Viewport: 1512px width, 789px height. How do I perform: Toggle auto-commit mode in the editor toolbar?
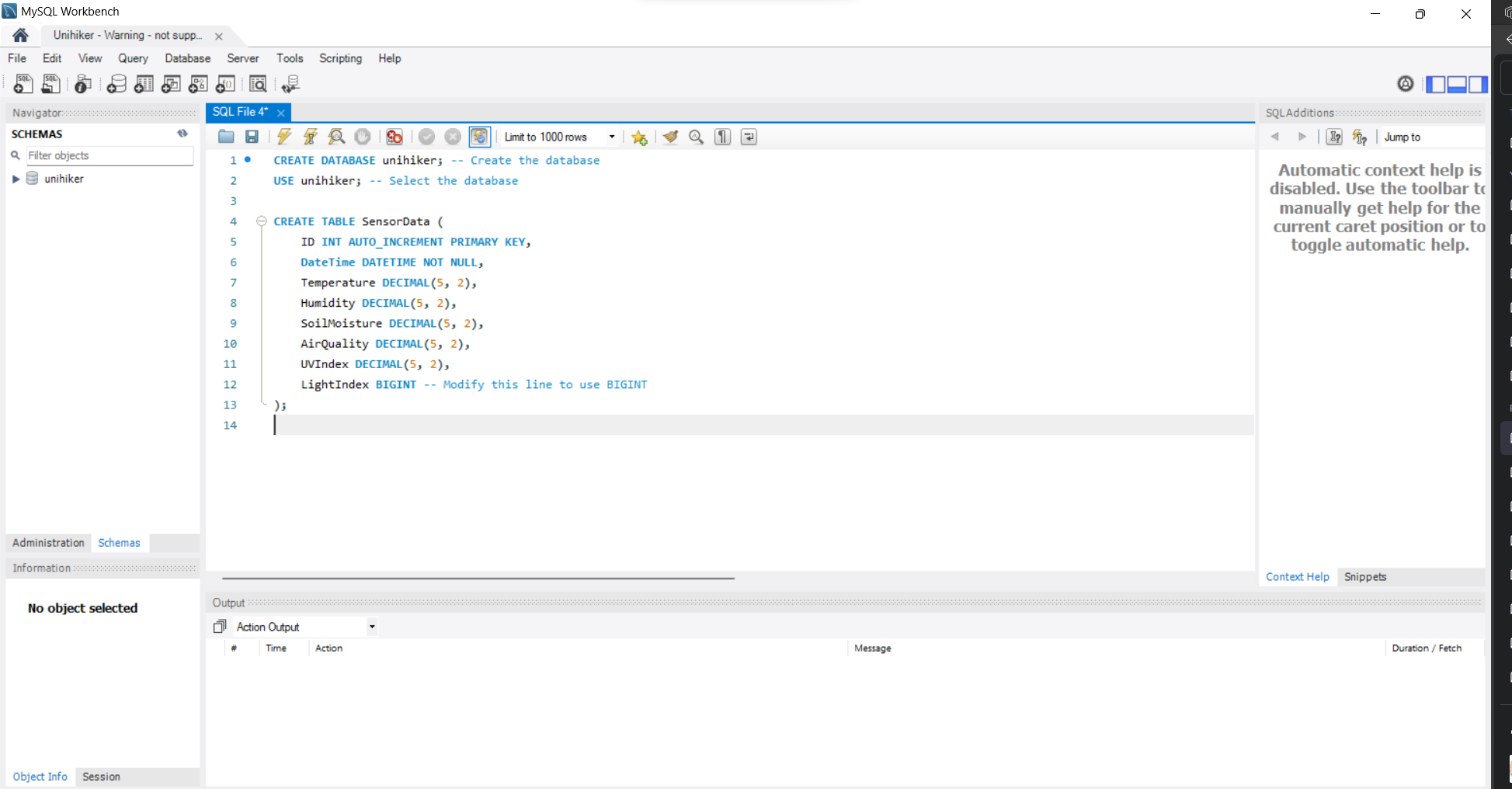480,137
